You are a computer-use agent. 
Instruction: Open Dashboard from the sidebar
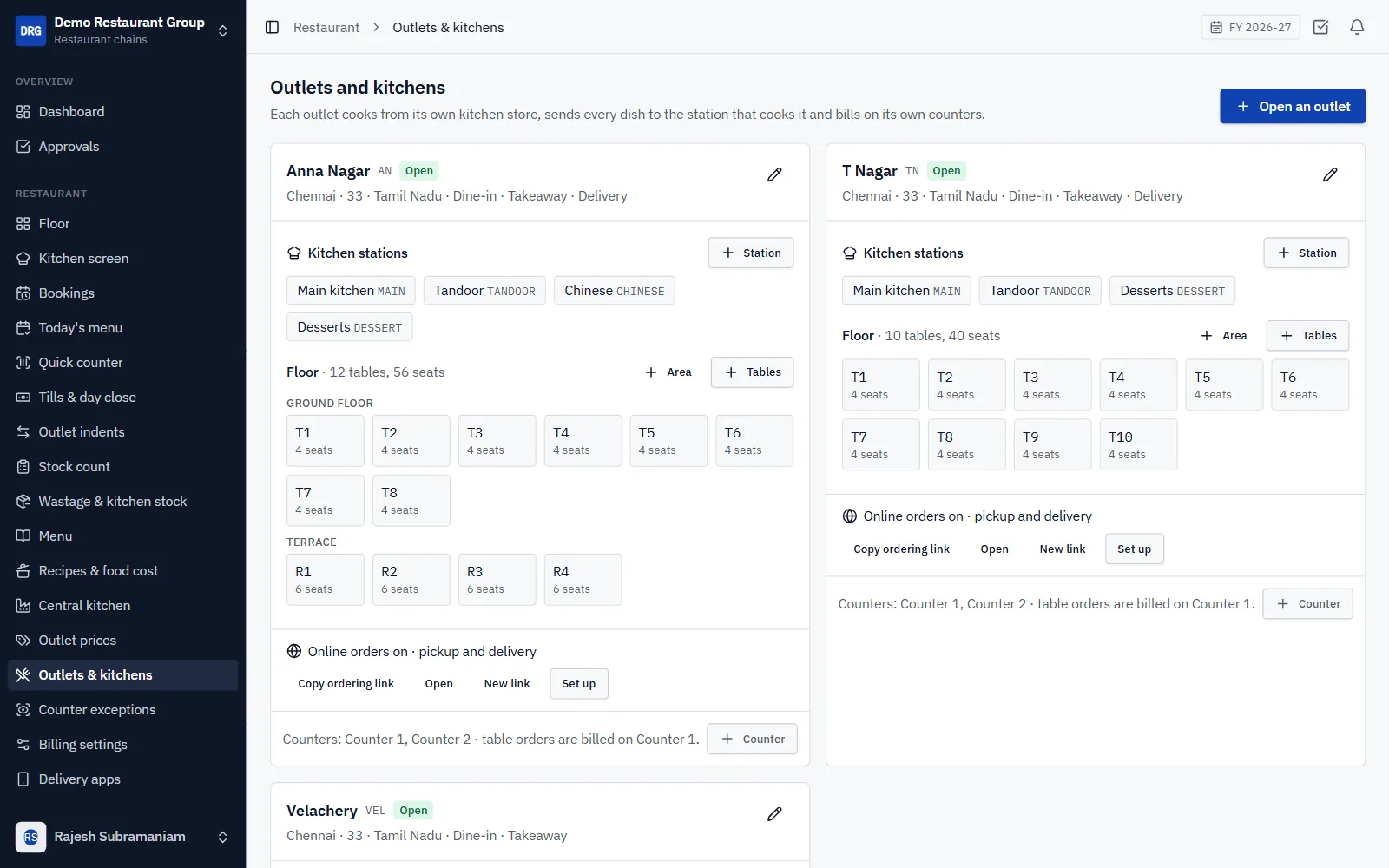coord(122,112)
